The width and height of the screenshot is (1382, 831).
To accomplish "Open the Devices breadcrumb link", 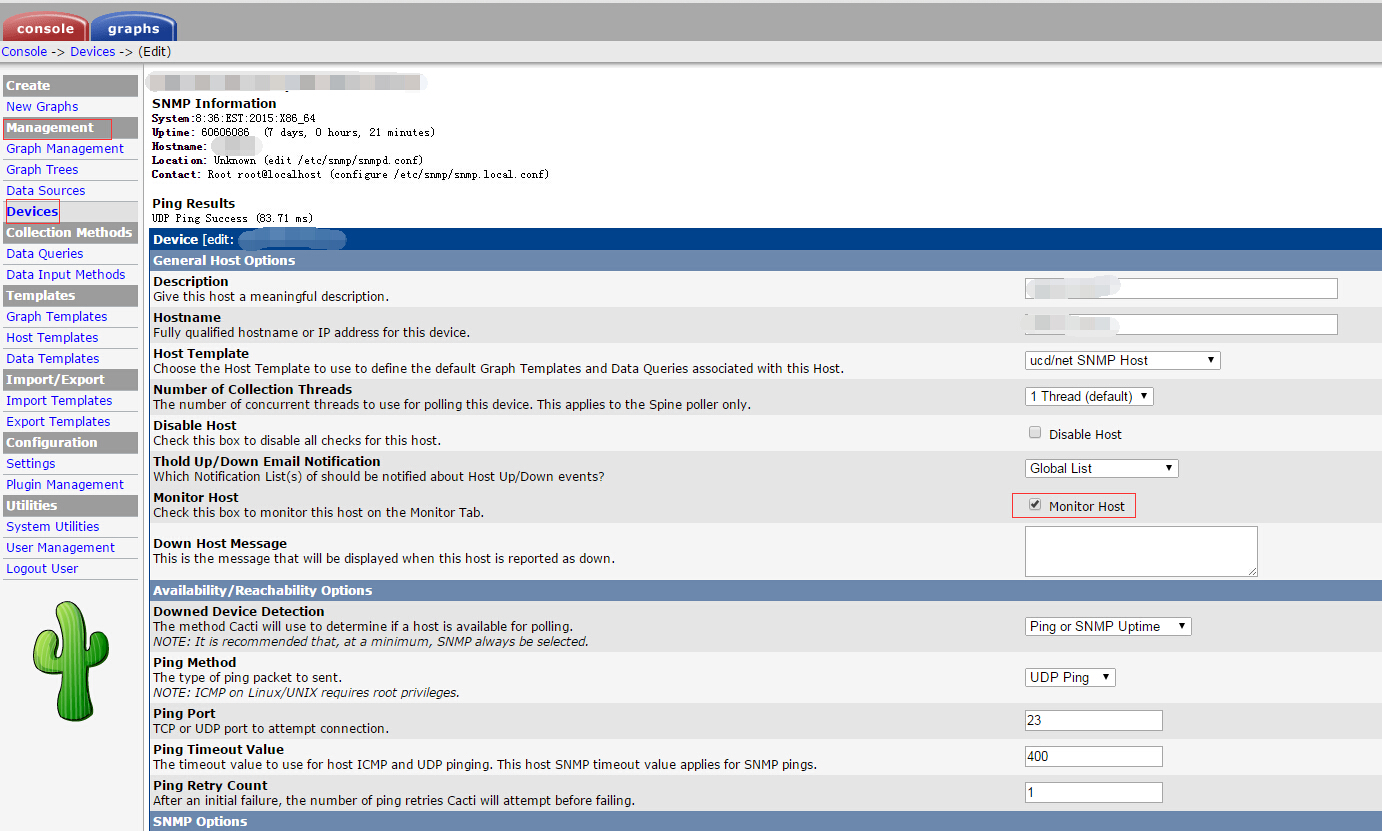I will (x=92, y=51).
